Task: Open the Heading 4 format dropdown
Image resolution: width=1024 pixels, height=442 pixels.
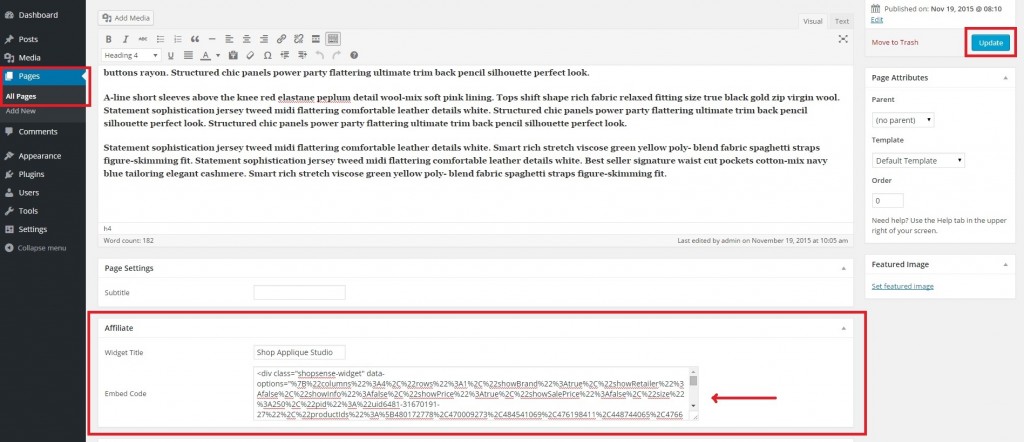Action: (x=131, y=55)
